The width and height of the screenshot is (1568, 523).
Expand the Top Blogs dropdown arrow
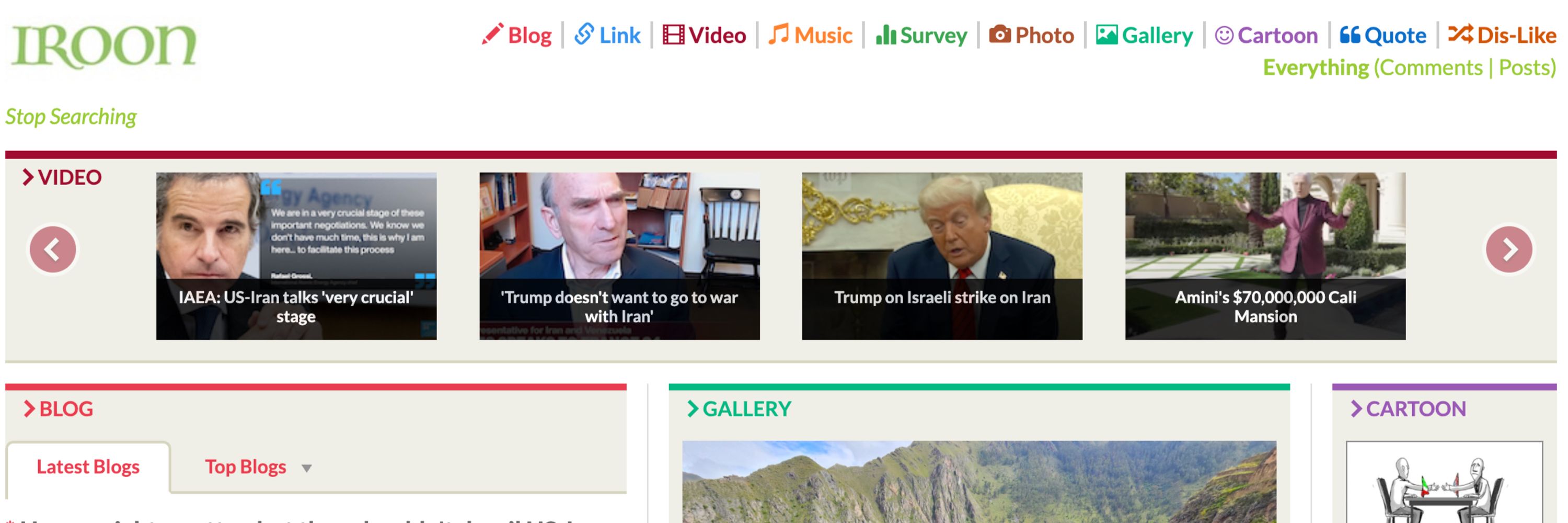tap(307, 468)
